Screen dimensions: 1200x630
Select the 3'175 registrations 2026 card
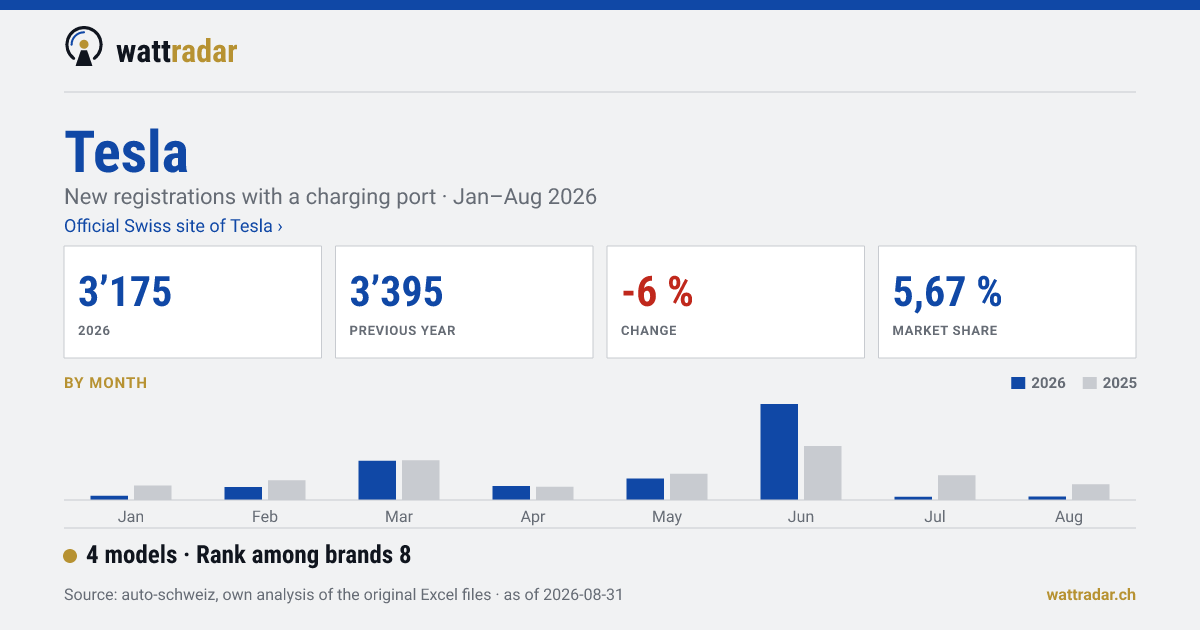click(x=193, y=302)
